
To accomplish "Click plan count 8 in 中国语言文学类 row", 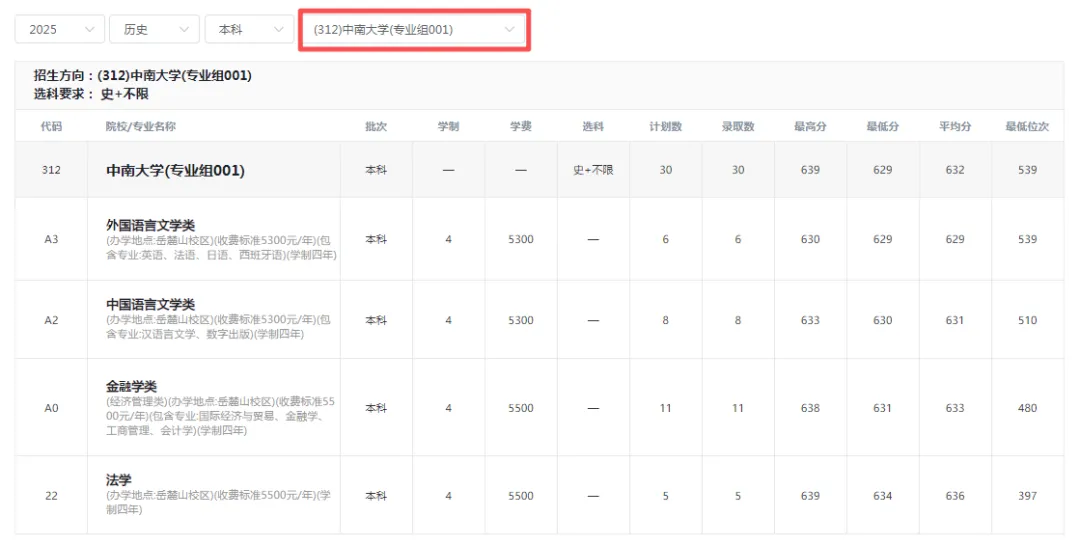I will (x=665, y=320).
